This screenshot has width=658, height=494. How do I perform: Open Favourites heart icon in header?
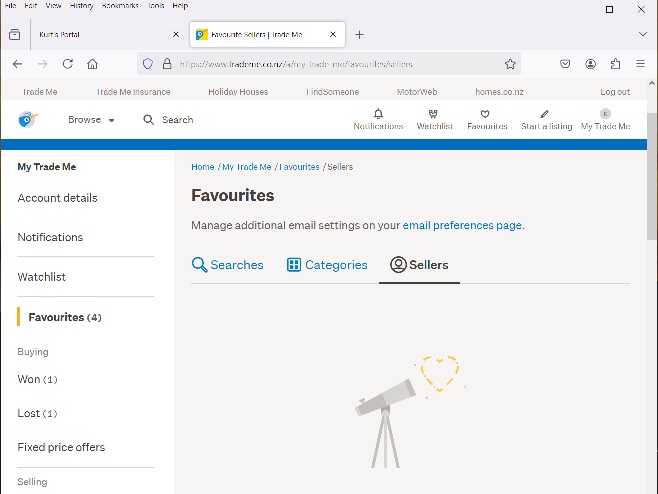point(486,114)
